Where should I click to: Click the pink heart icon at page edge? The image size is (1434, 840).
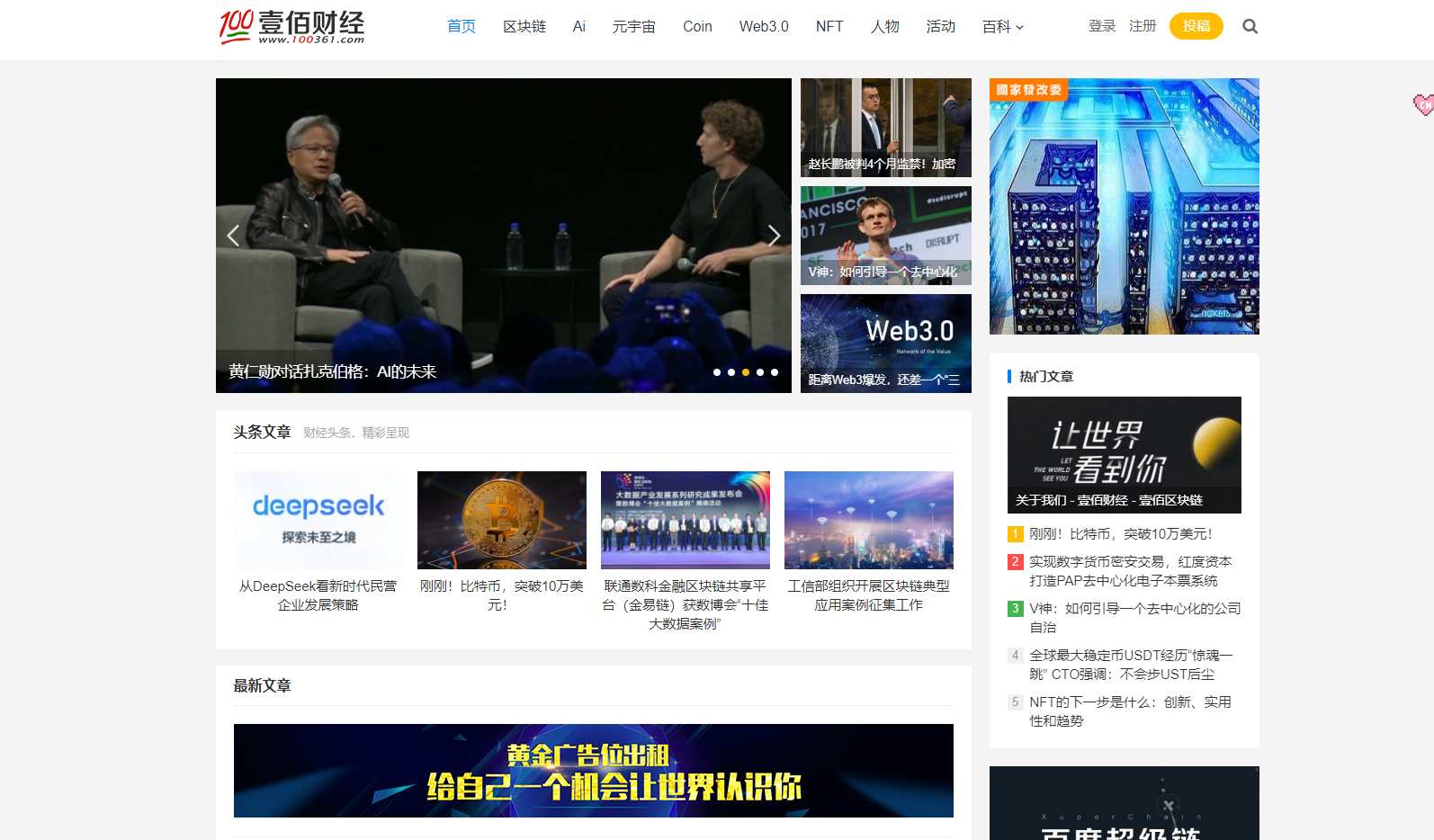(x=1423, y=104)
